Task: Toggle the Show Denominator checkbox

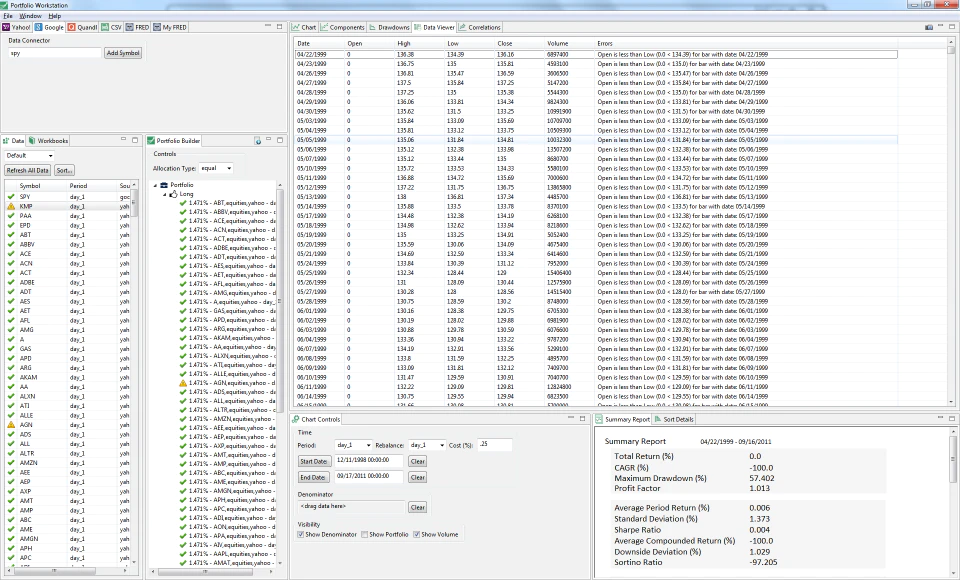Action: pos(301,535)
